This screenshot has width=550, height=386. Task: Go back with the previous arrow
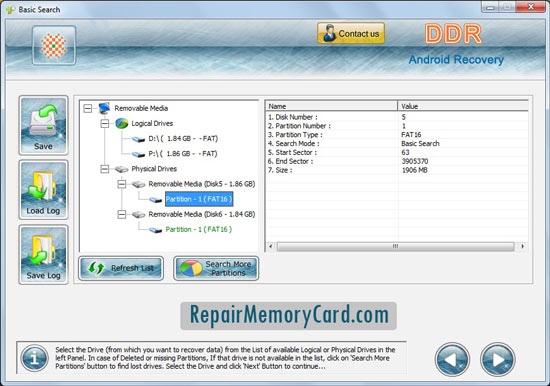coord(452,359)
